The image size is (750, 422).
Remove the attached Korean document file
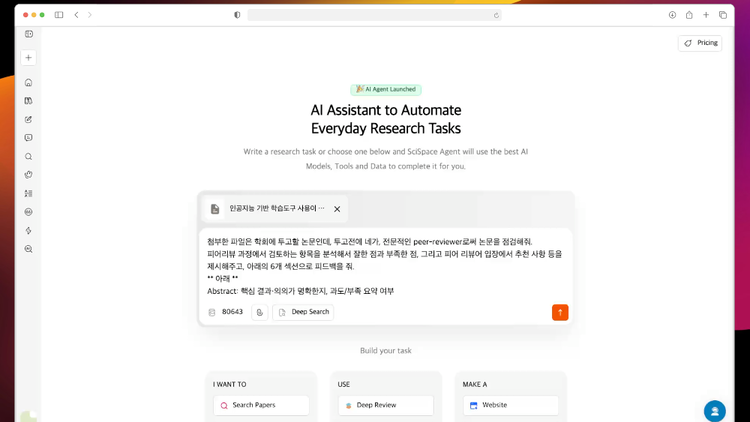pos(337,209)
